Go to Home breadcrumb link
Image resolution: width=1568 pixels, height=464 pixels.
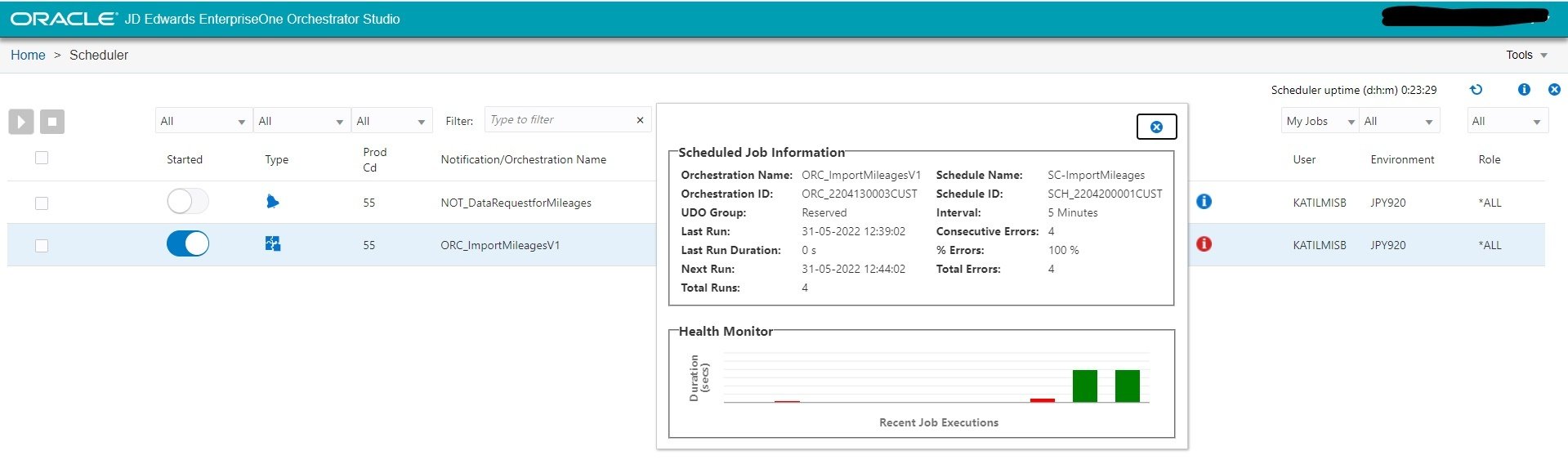point(28,55)
